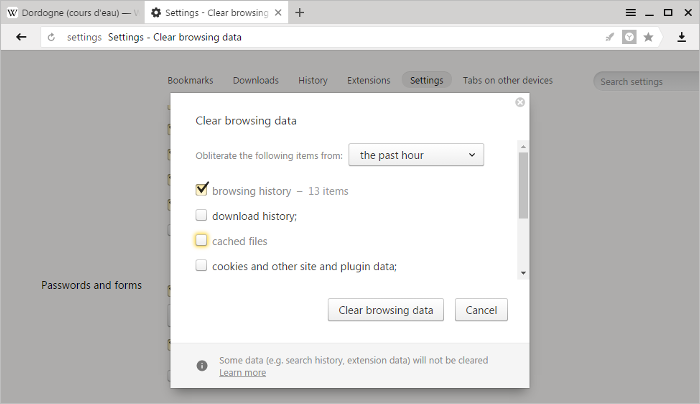This screenshot has width=700, height=404.
Task: Check the cached files checkbox
Action: click(x=201, y=240)
